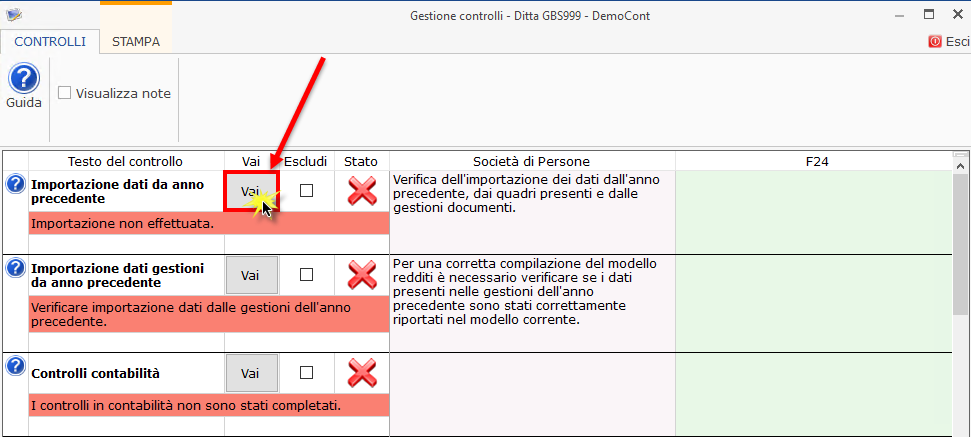Click the Società di Persone column header

531,162
